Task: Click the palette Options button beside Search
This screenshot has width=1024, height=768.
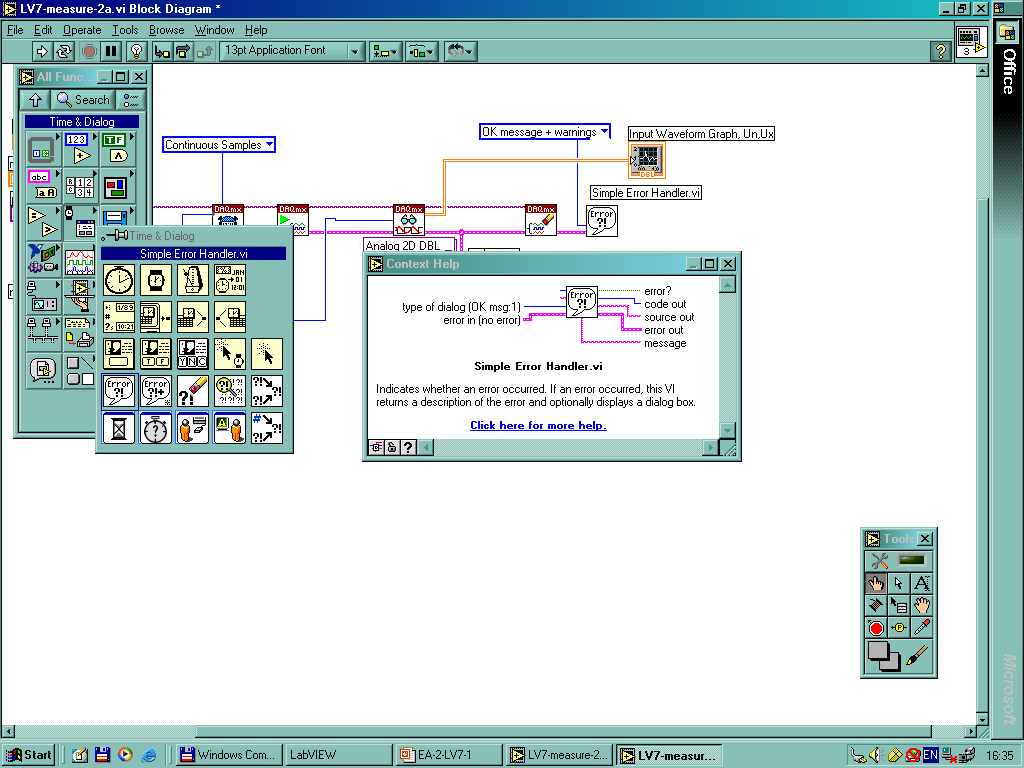Action: (131, 100)
